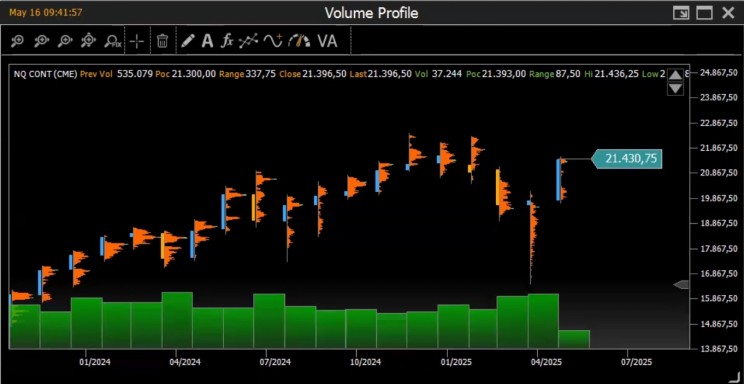
Task: Select the horizontal zoom magnifier tool
Action: 41,41
